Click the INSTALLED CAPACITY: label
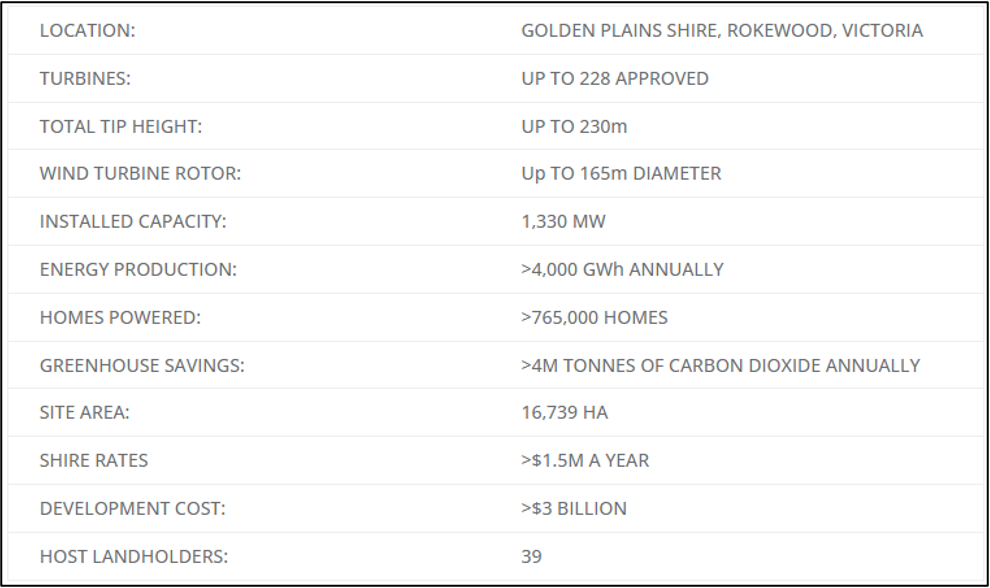 coord(133,222)
